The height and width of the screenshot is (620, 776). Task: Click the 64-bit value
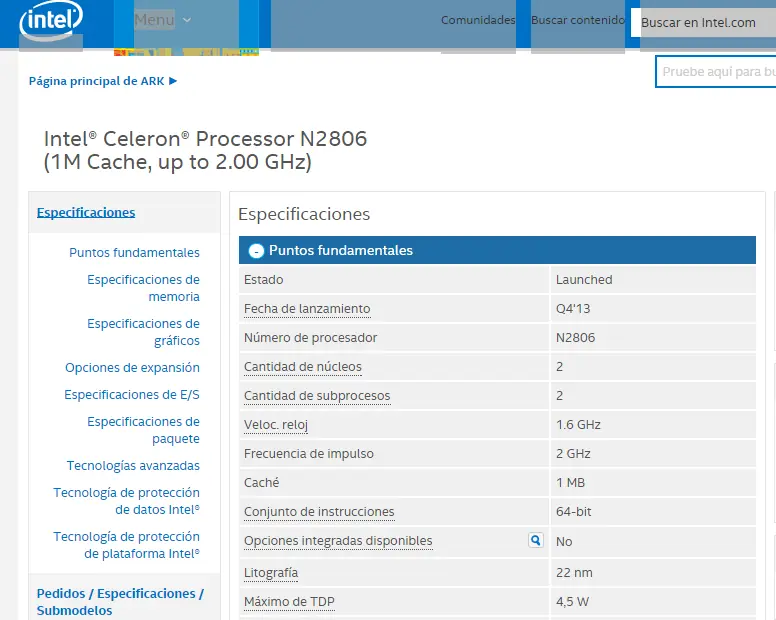tap(573, 512)
